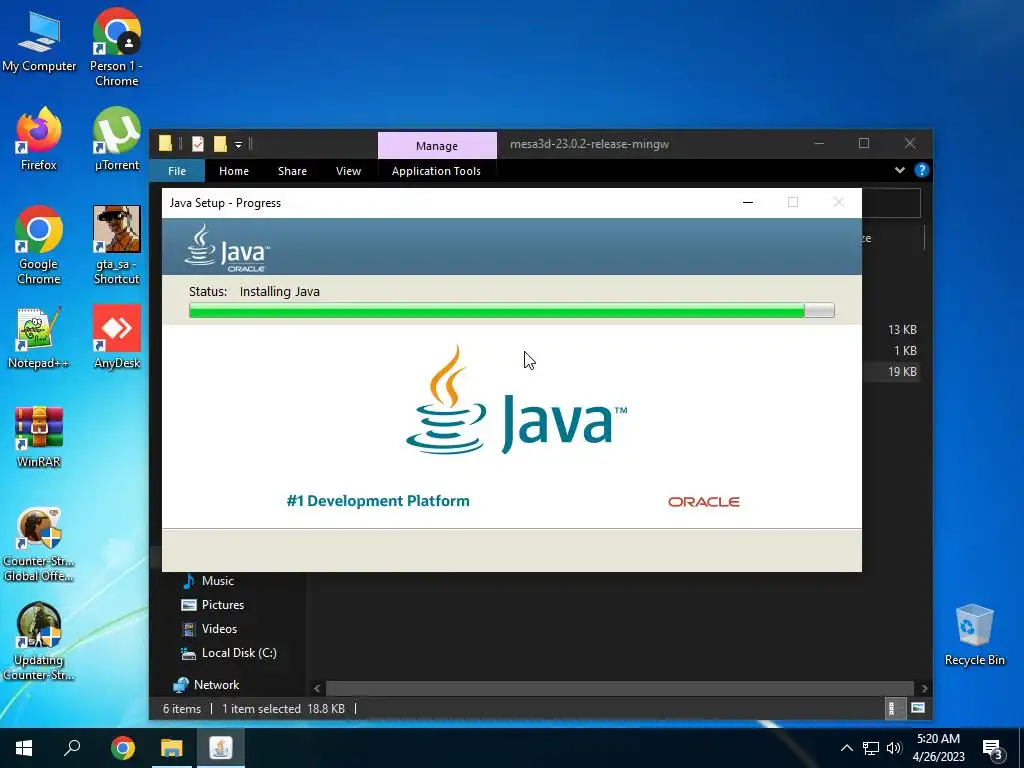
Task: Switch Explorer to large icons view
Action: coord(918,708)
